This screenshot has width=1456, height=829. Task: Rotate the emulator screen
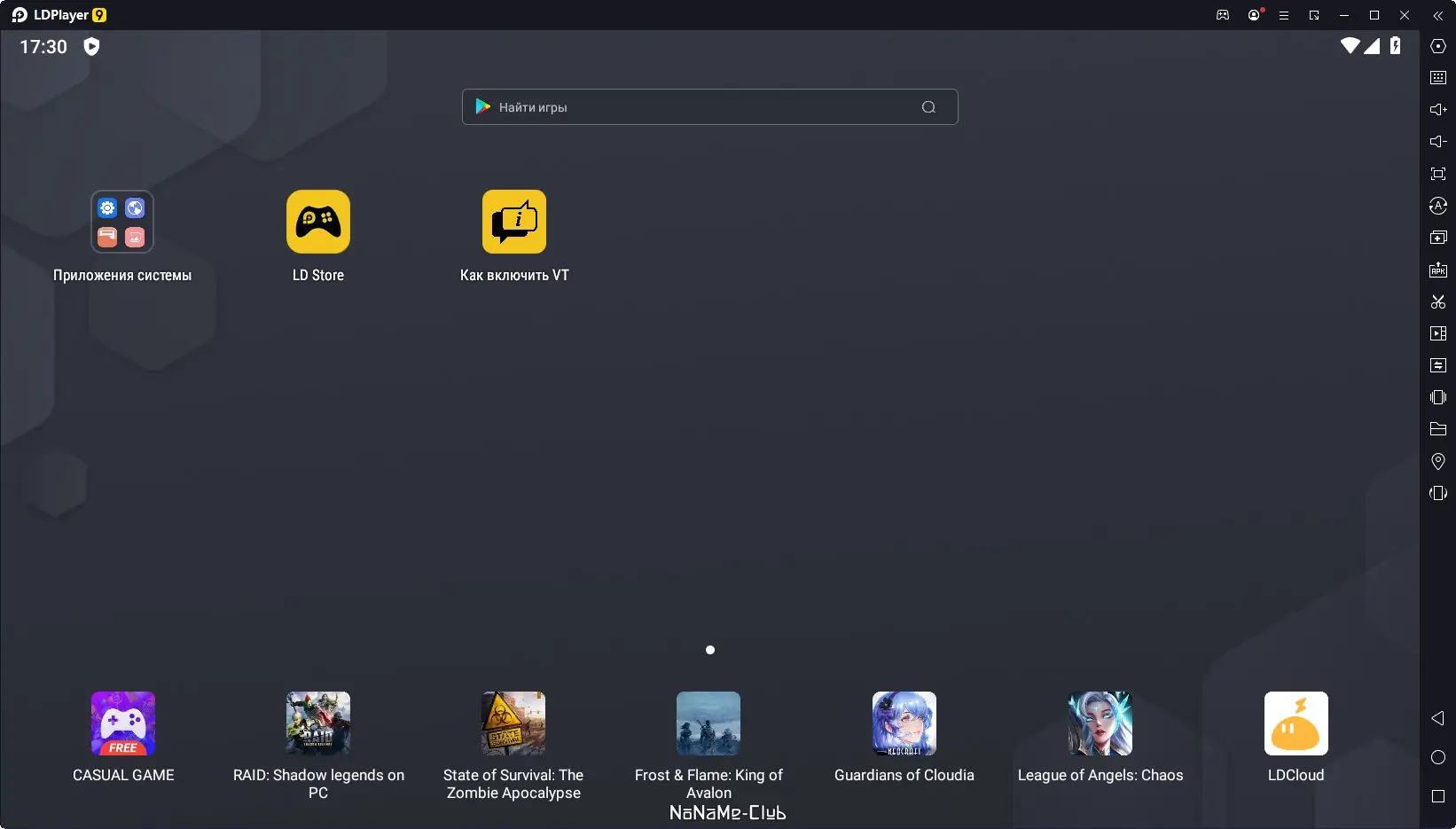(x=1438, y=493)
